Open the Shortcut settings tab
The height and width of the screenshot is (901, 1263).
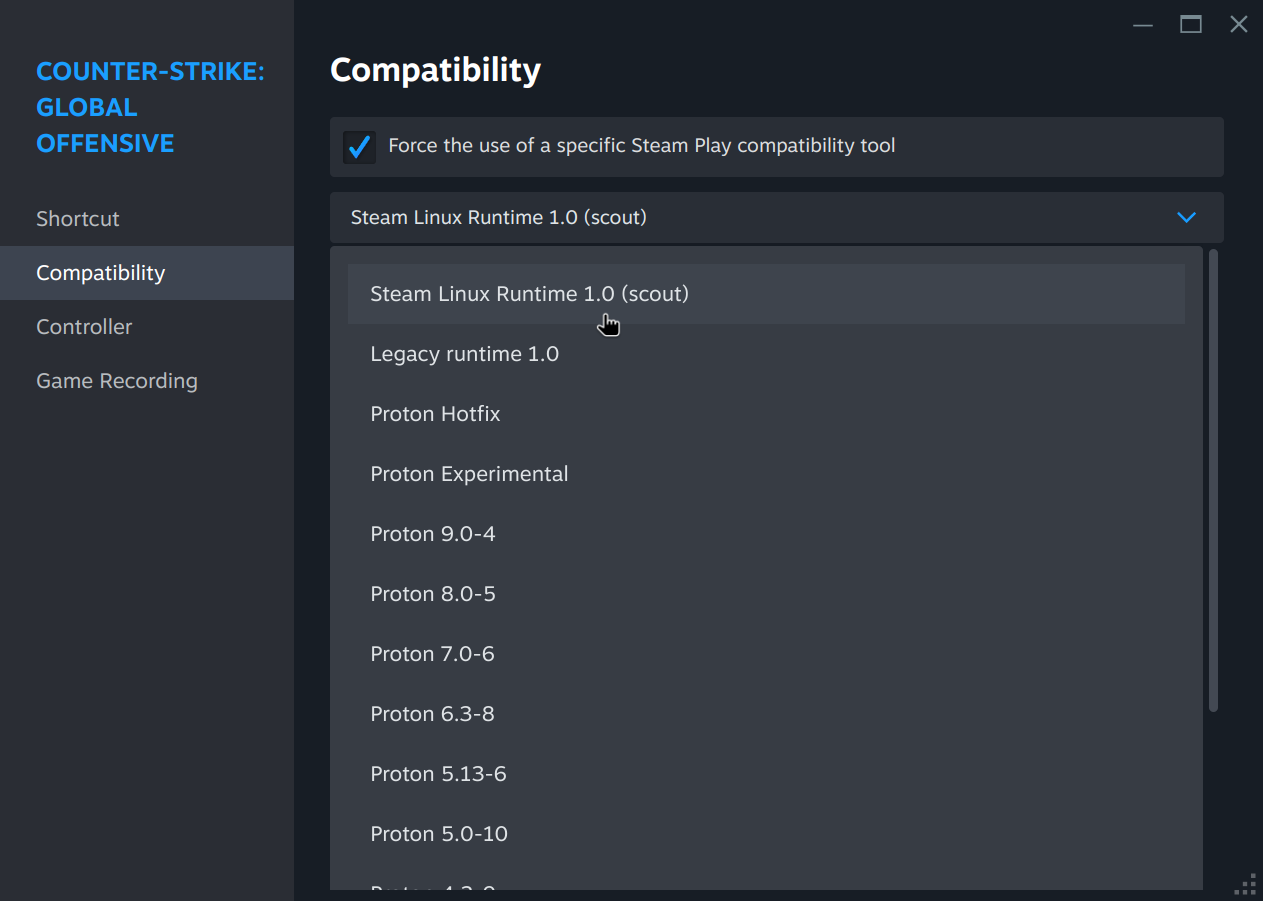[x=147, y=219]
